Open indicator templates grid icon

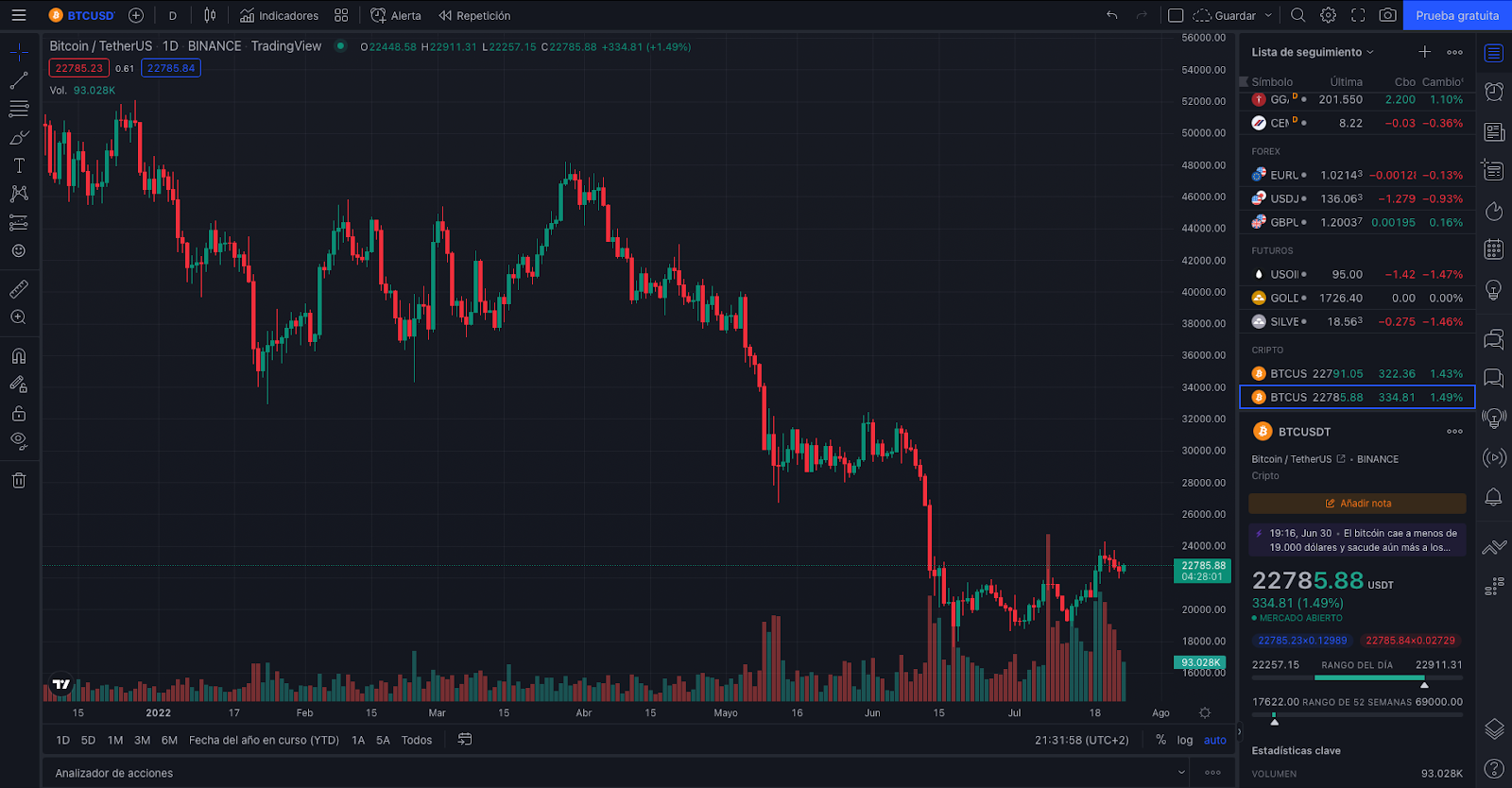coord(341,15)
